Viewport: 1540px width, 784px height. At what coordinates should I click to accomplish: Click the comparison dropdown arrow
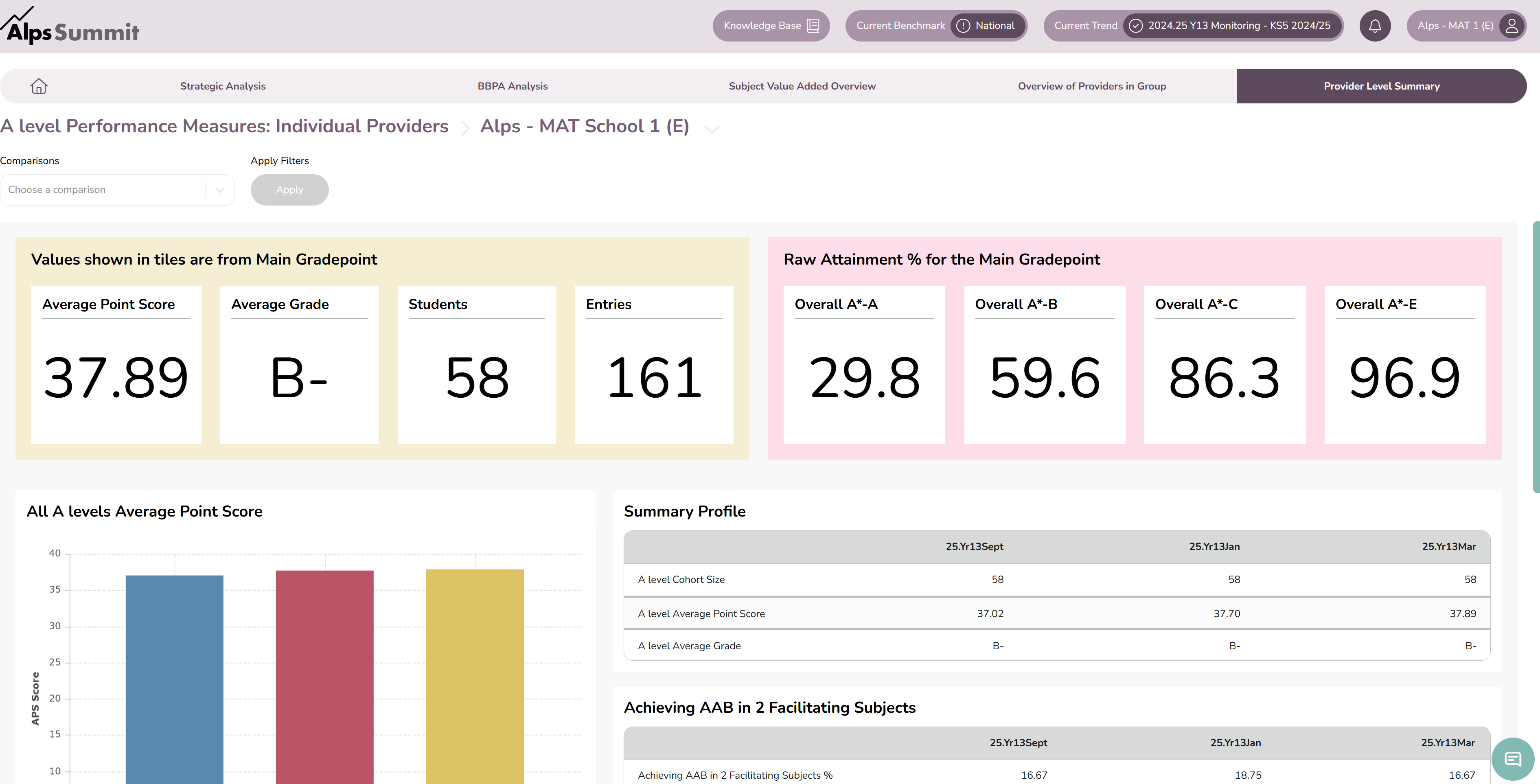pos(220,190)
